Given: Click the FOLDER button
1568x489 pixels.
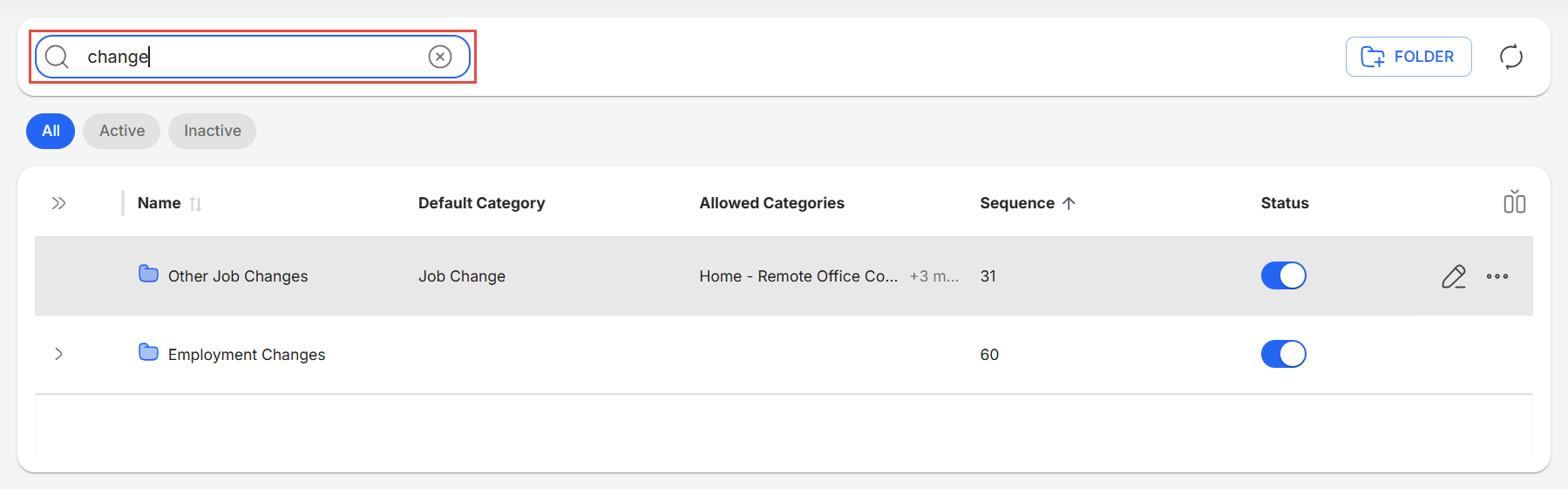Looking at the screenshot, I should click(x=1408, y=57).
